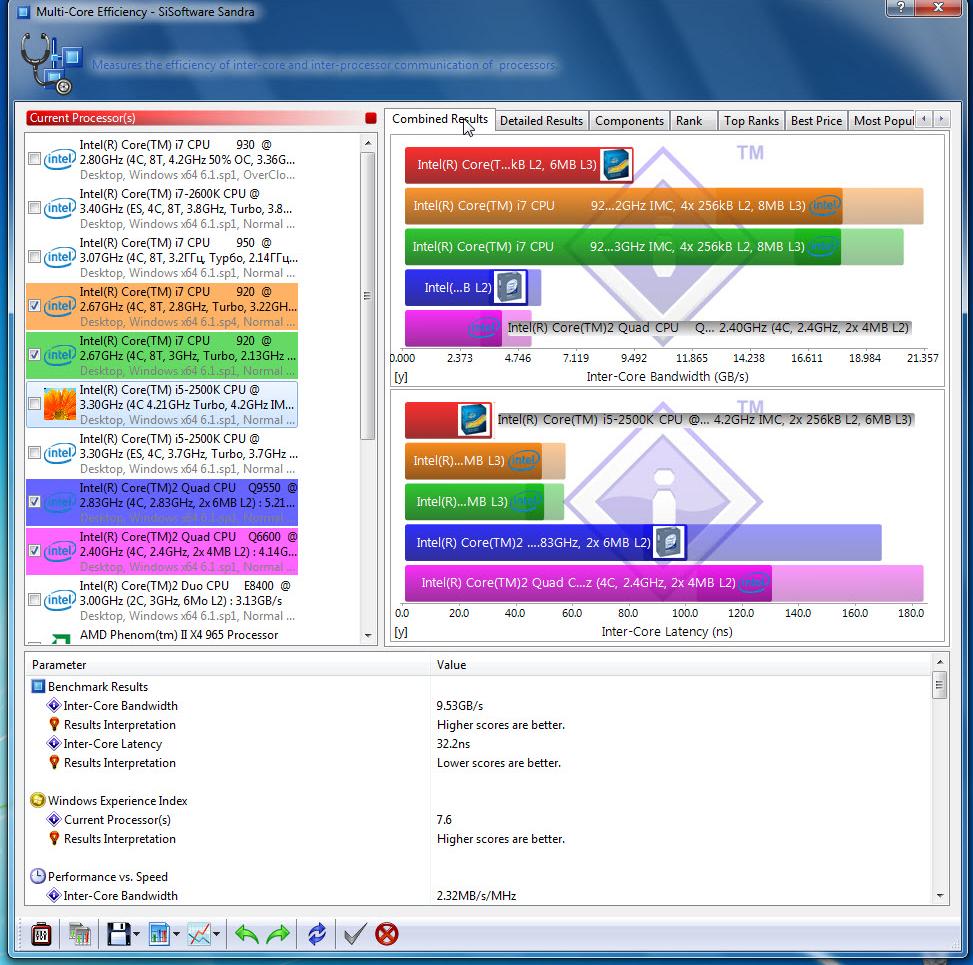Uncheck the orange Core i7 920 checkbox

point(35,306)
